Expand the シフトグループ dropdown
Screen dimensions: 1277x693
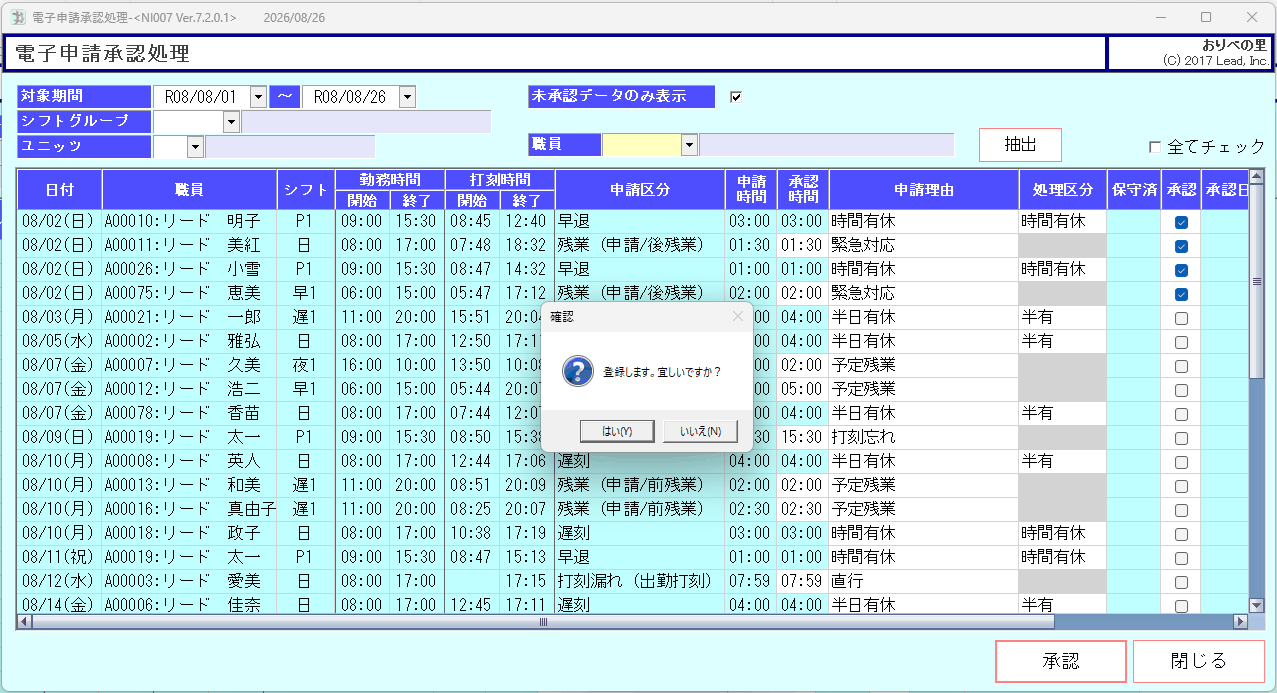[231, 122]
